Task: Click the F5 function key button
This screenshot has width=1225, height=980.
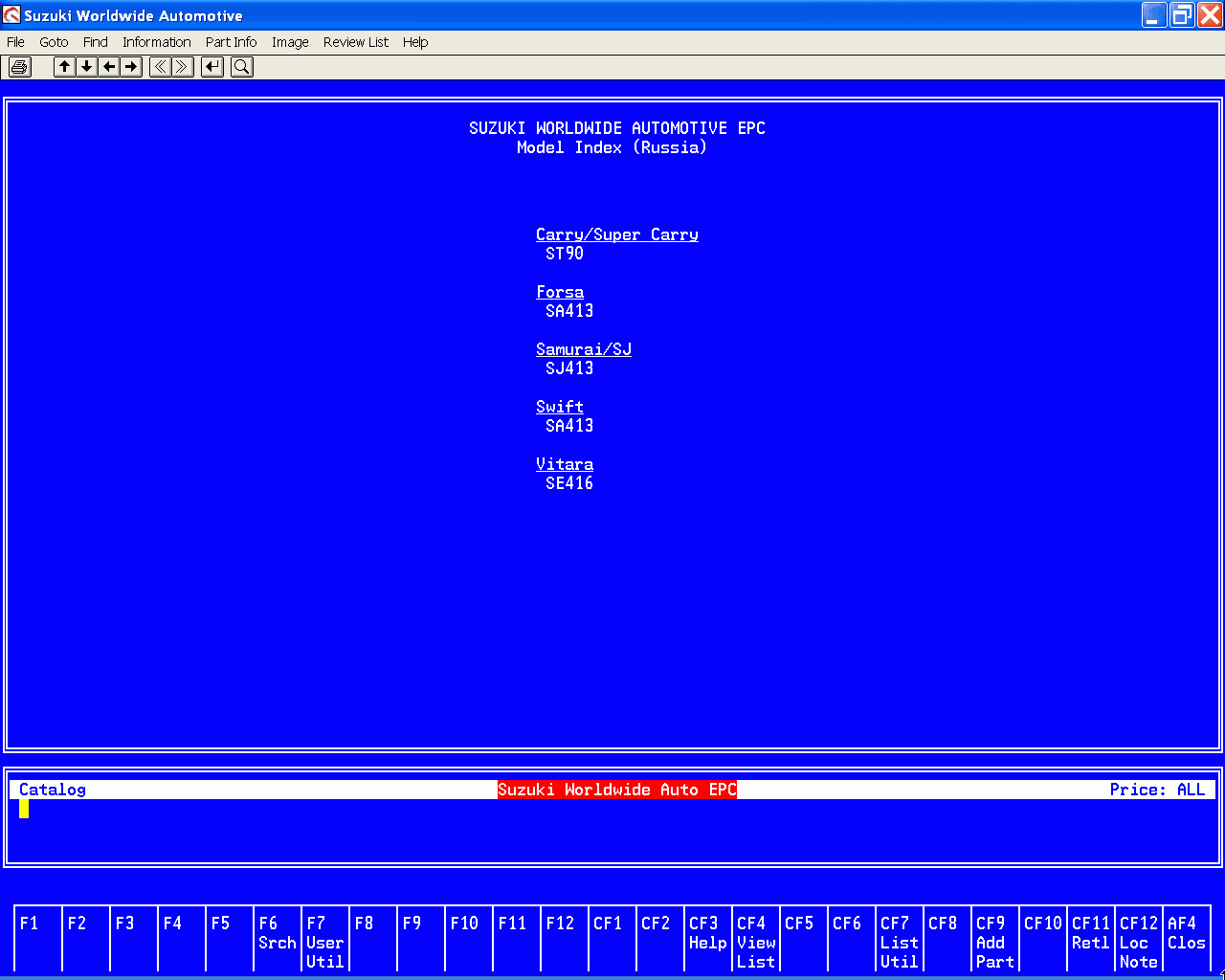Action: [x=230, y=939]
